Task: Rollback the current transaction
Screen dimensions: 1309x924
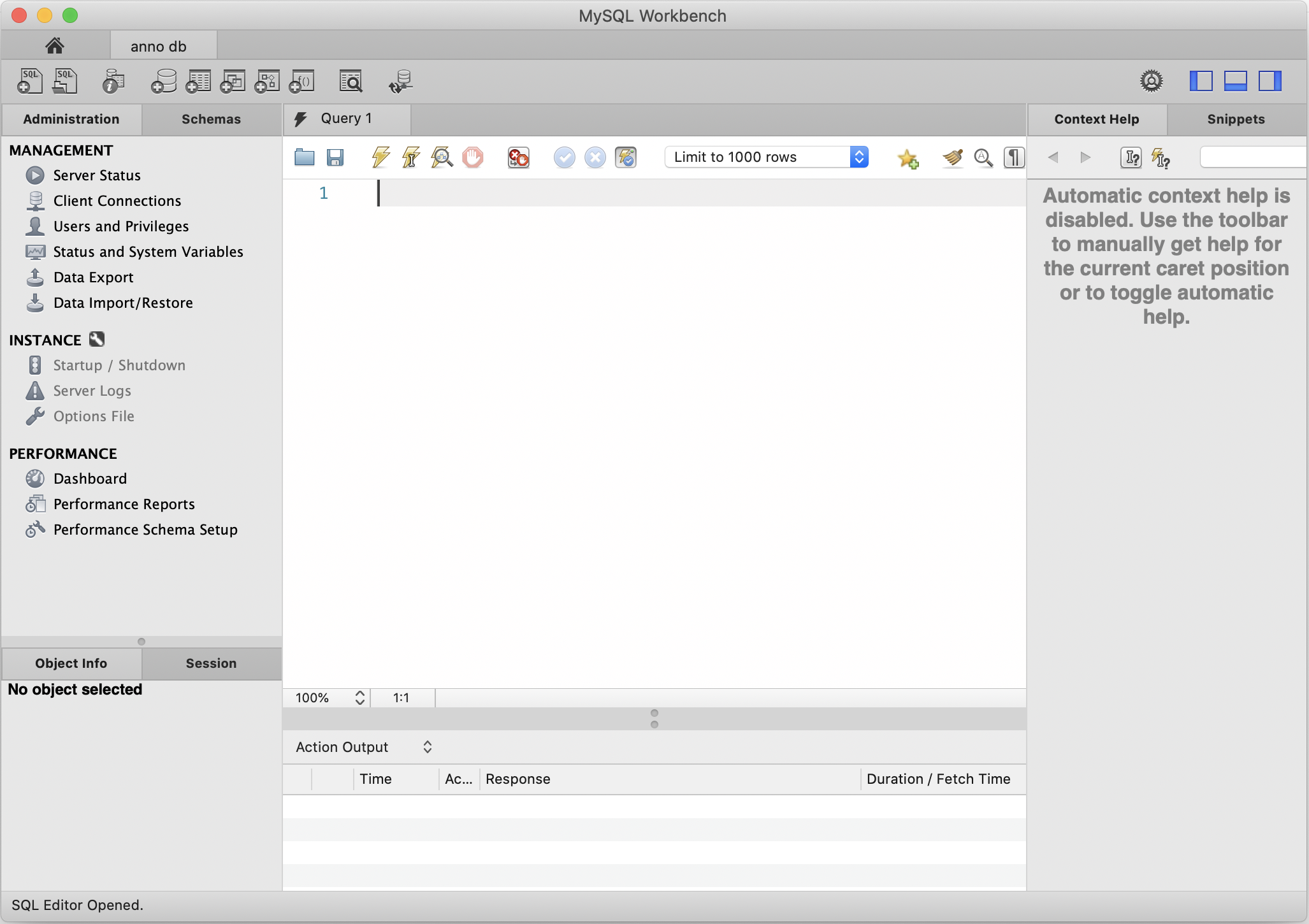Action: coord(595,157)
